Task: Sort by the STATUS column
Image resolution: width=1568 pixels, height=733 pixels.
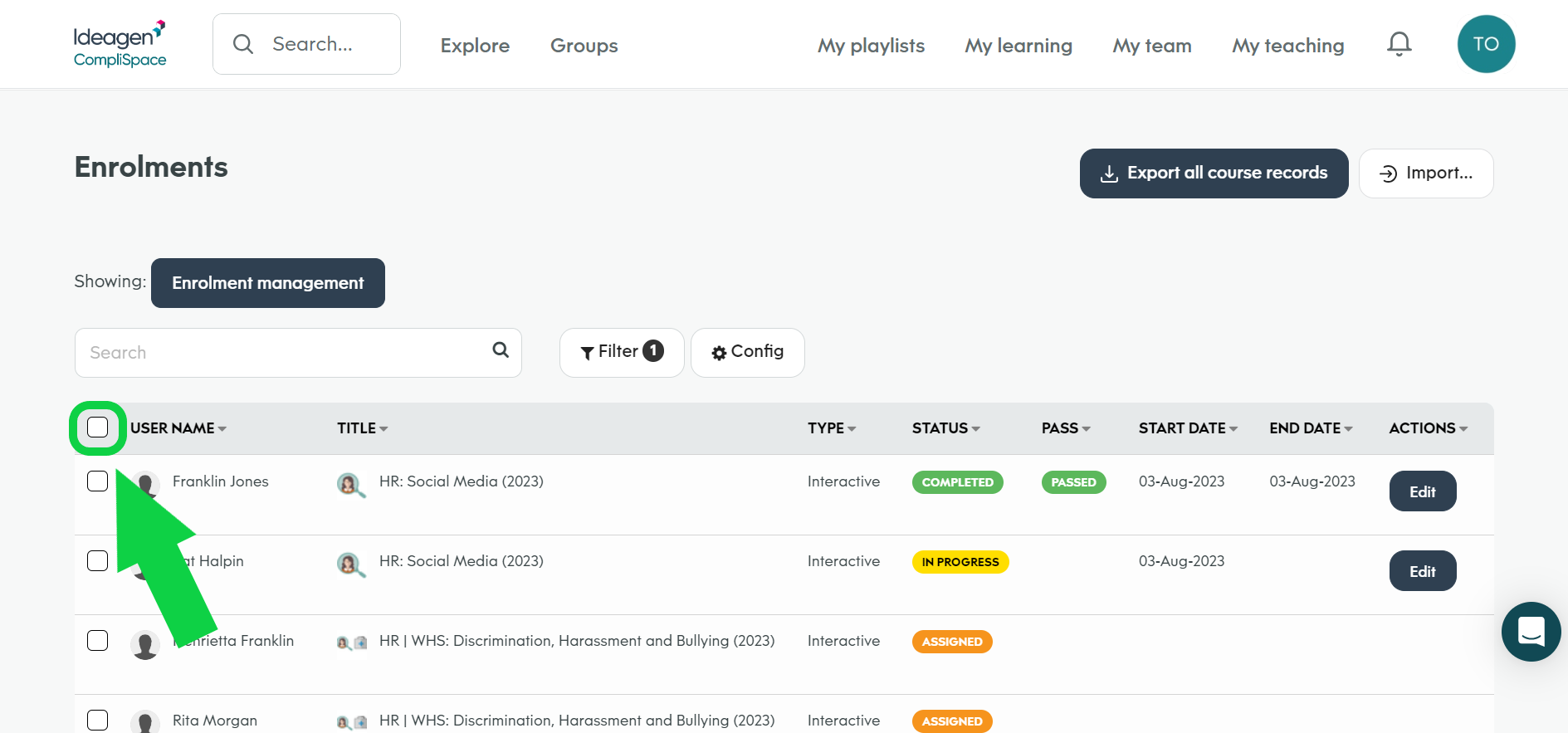Action: coord(946,428)
